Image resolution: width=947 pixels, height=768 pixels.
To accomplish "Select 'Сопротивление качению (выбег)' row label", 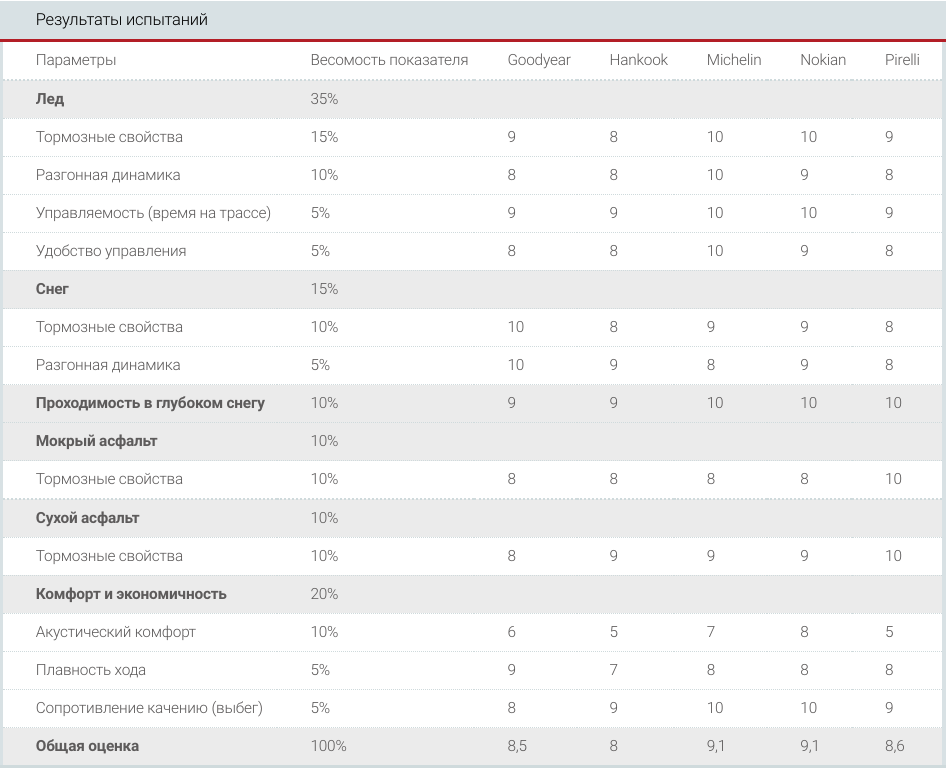I will [x=149, y=708].
